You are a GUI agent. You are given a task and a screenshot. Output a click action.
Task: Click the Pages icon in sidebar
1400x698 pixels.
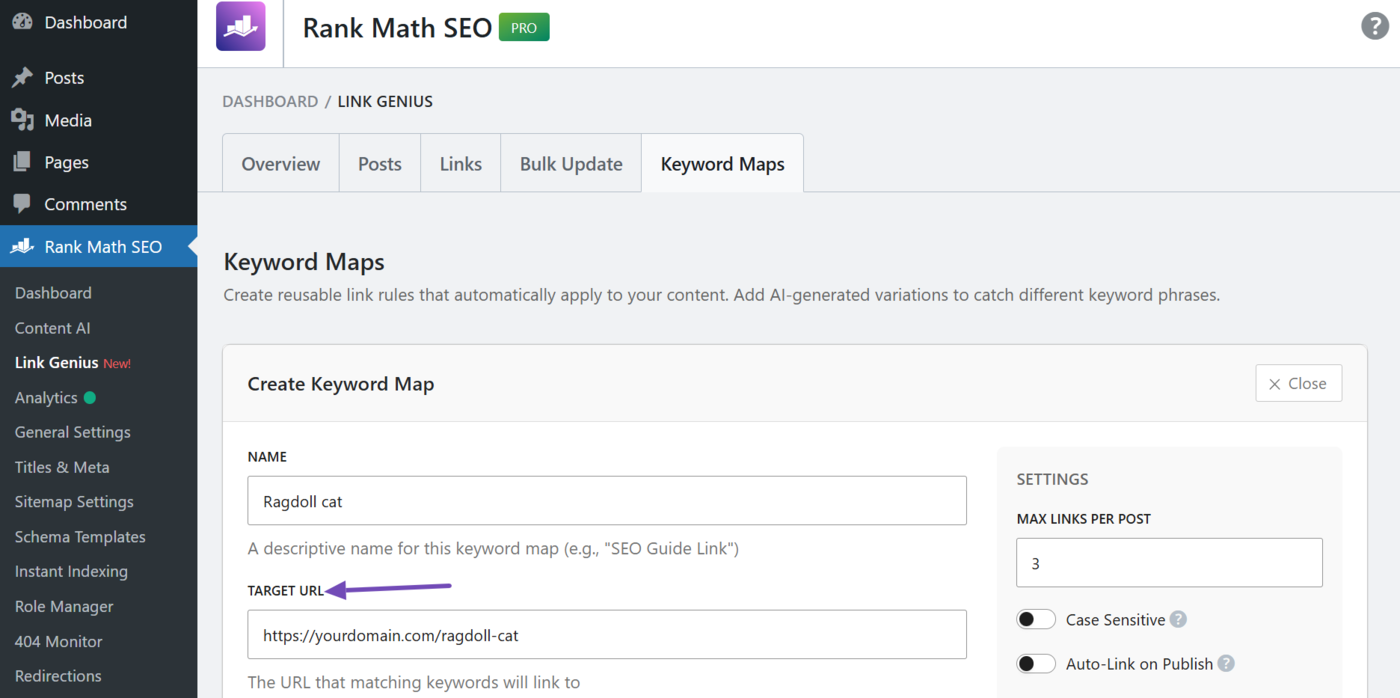(x=22, y=162)
